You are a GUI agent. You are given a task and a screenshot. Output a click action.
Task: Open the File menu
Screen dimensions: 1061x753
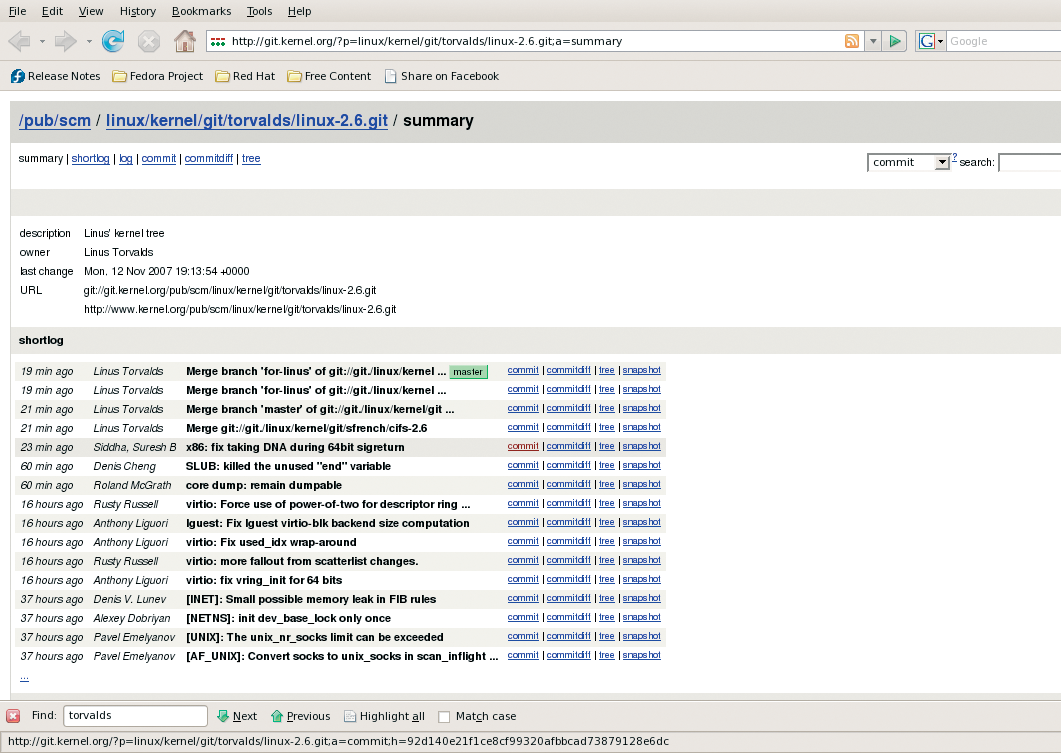17,11
